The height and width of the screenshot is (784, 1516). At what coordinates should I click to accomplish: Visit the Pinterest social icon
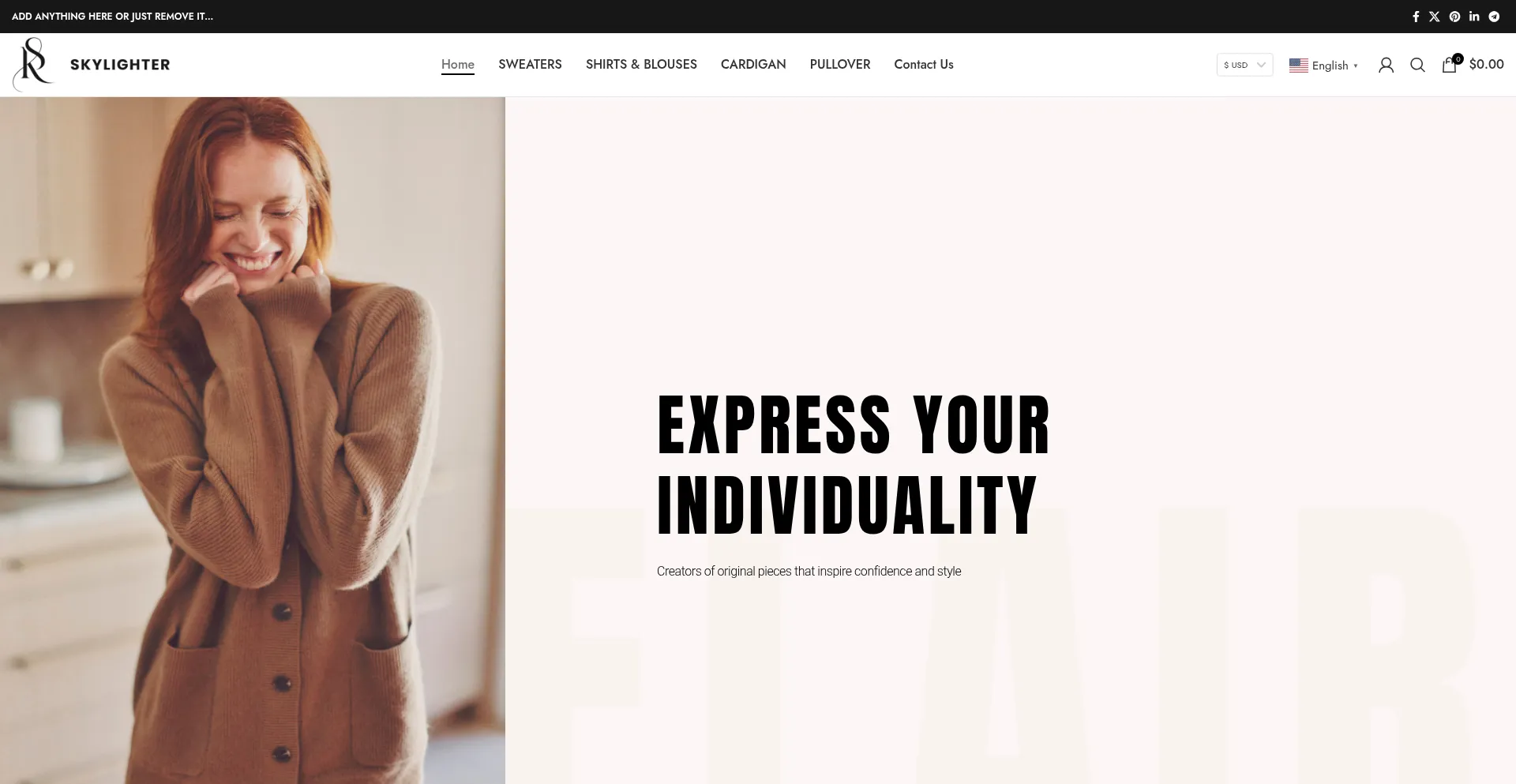1454,17
